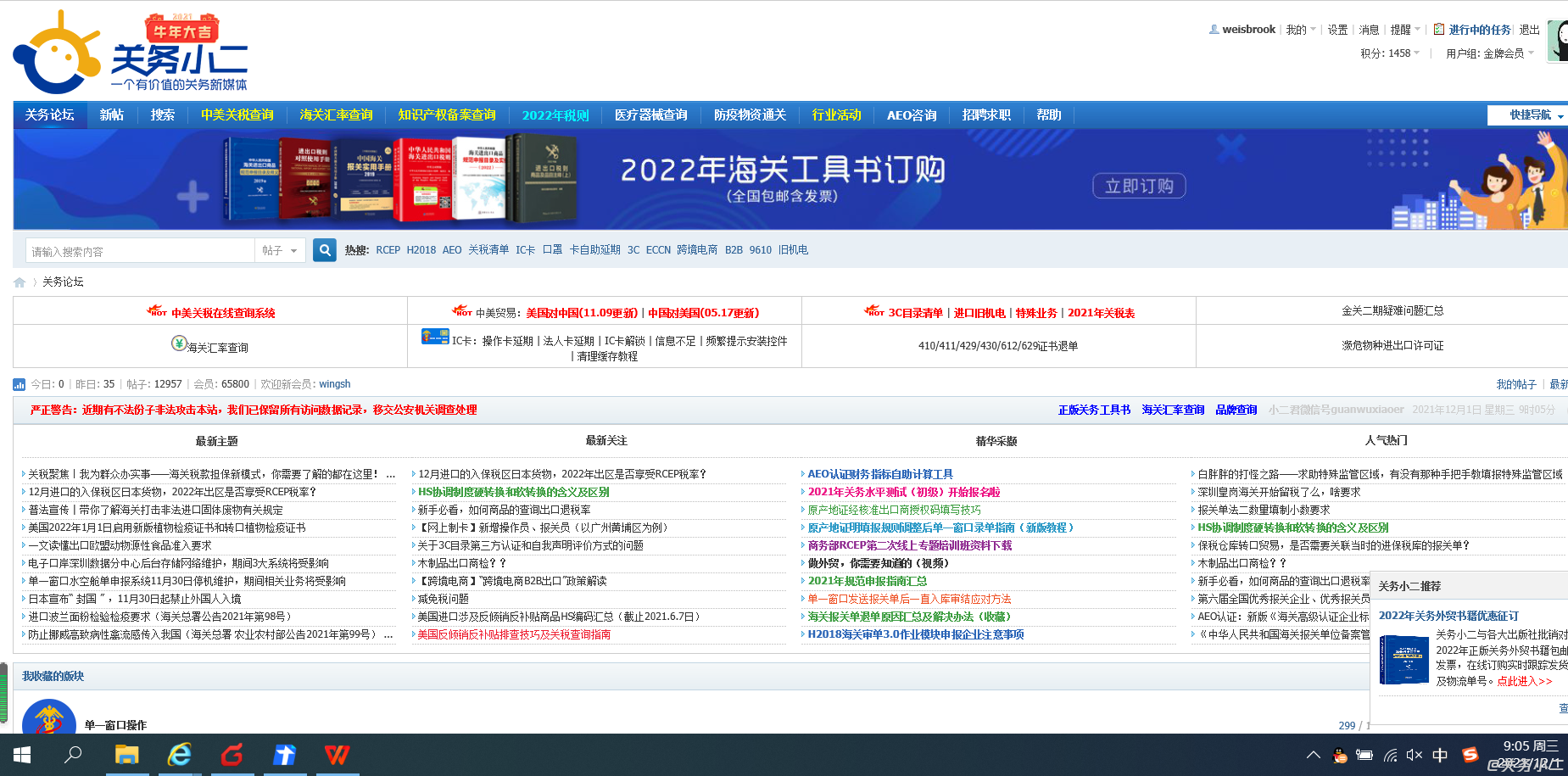Open 2021年规范申报指南汇总 post
This screenshot has height=776, width=1568.
click(x=867, y=581)
